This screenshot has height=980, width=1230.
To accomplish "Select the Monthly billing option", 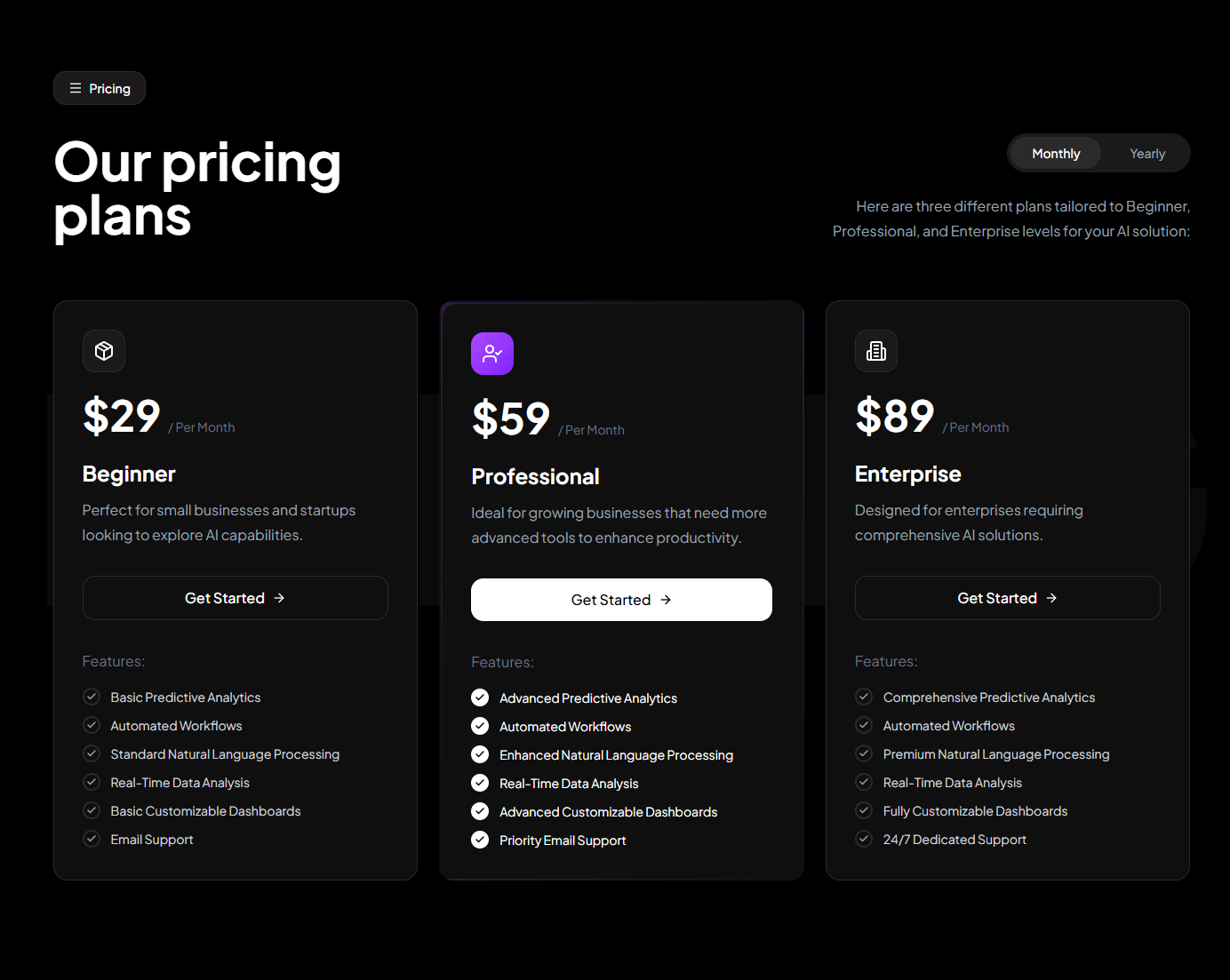I will point(1056,154).
